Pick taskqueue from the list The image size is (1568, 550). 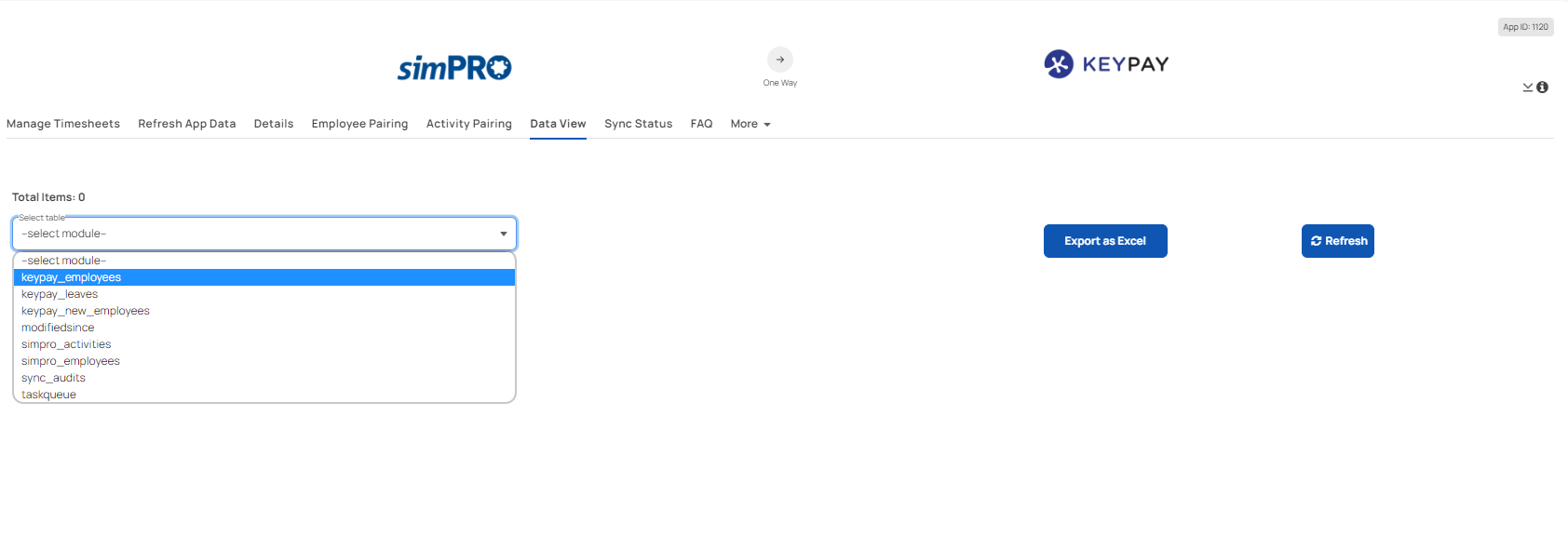(x=264, y=395)
